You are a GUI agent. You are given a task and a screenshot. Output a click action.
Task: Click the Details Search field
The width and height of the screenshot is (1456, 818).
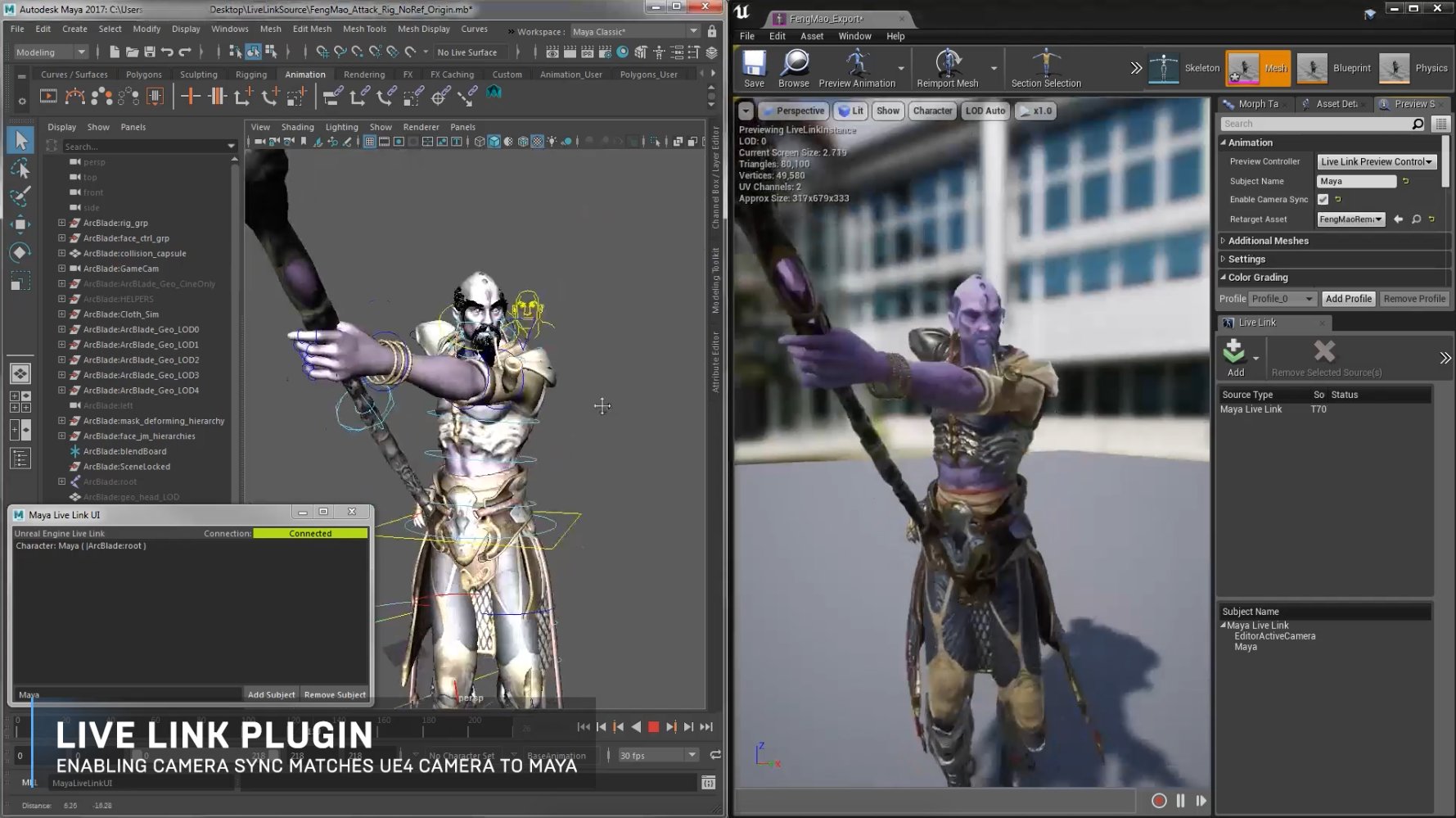click(x=1323, y=124)
